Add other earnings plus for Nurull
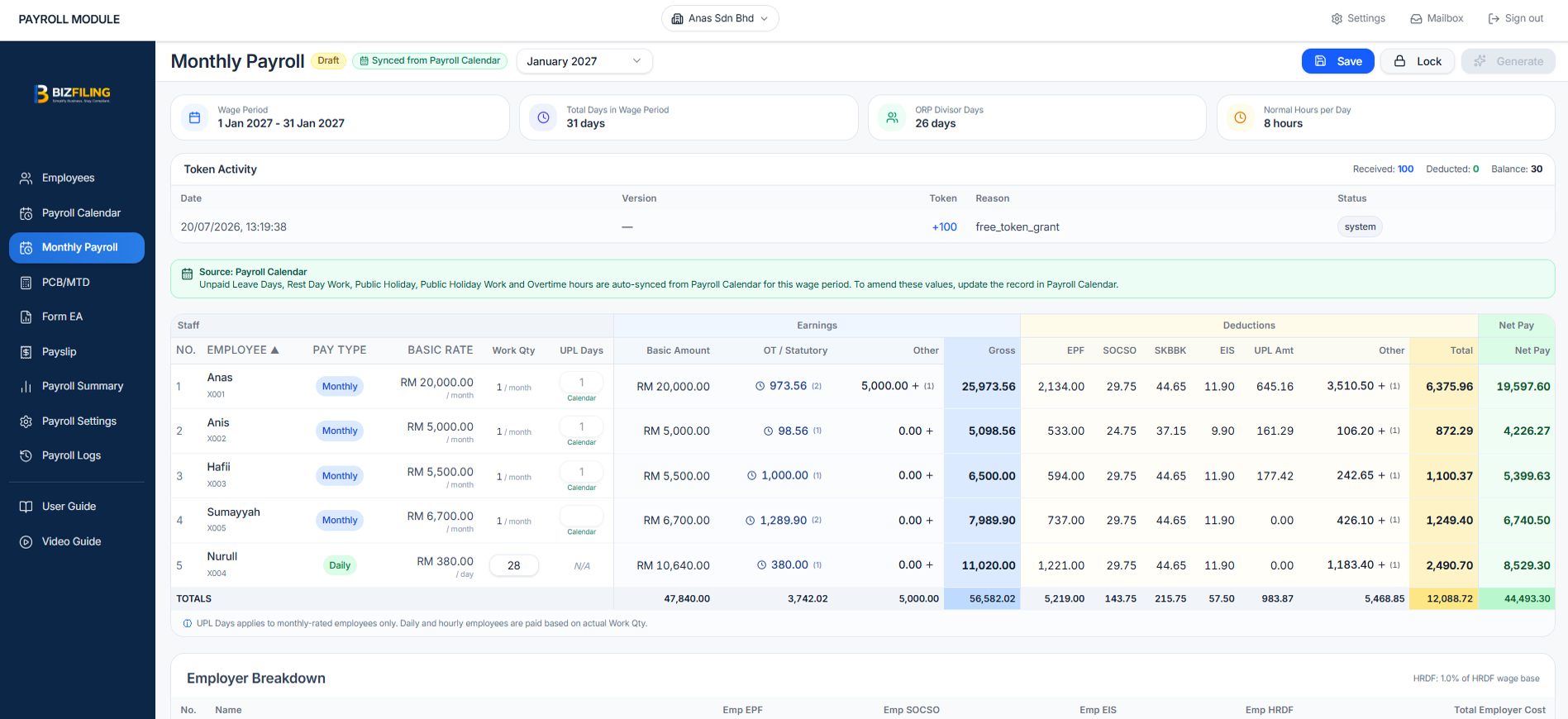 click(x=929, y=565)
